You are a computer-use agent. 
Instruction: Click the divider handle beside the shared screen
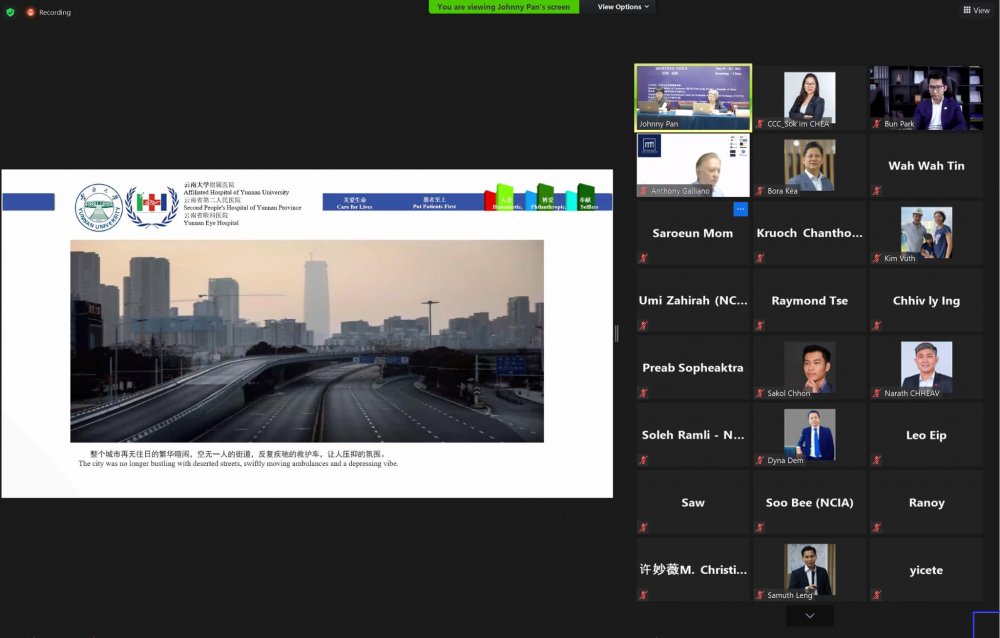616,334
